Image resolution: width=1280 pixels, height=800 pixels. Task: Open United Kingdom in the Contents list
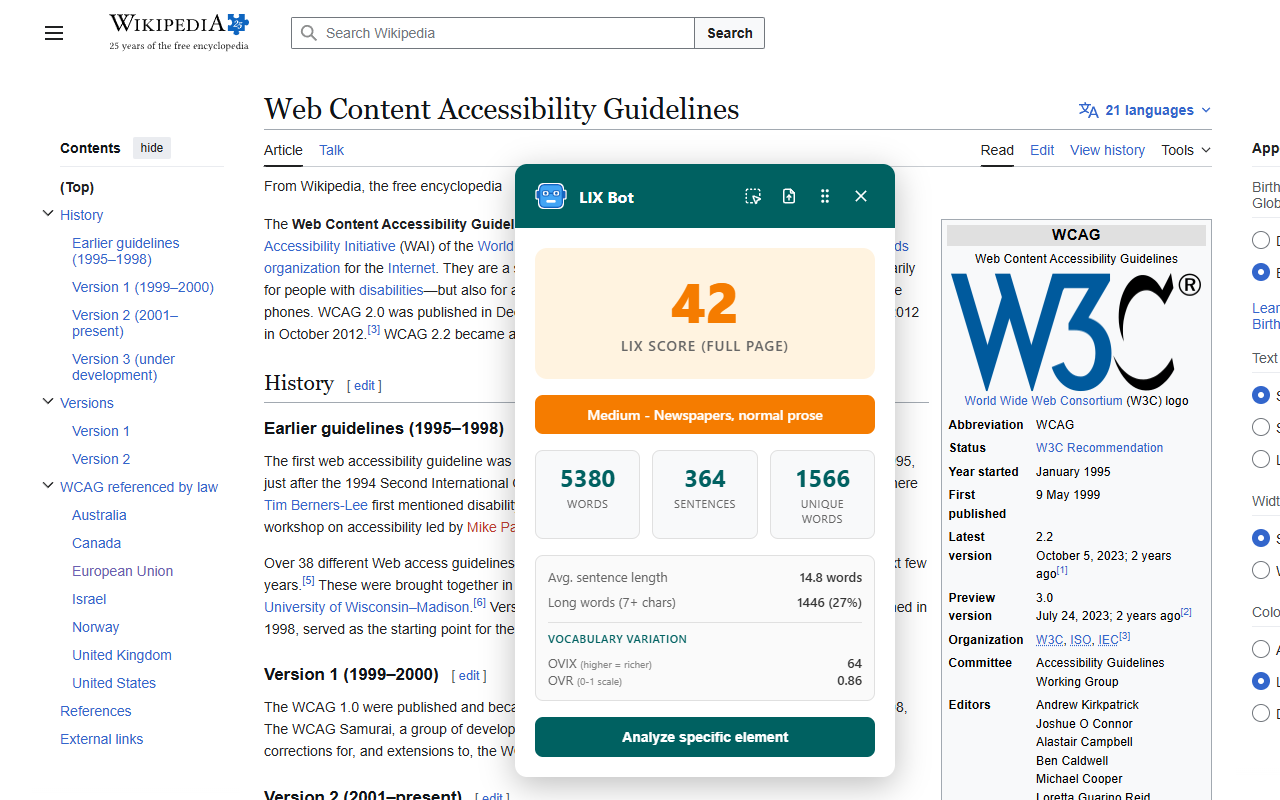[x=122, y=655]
